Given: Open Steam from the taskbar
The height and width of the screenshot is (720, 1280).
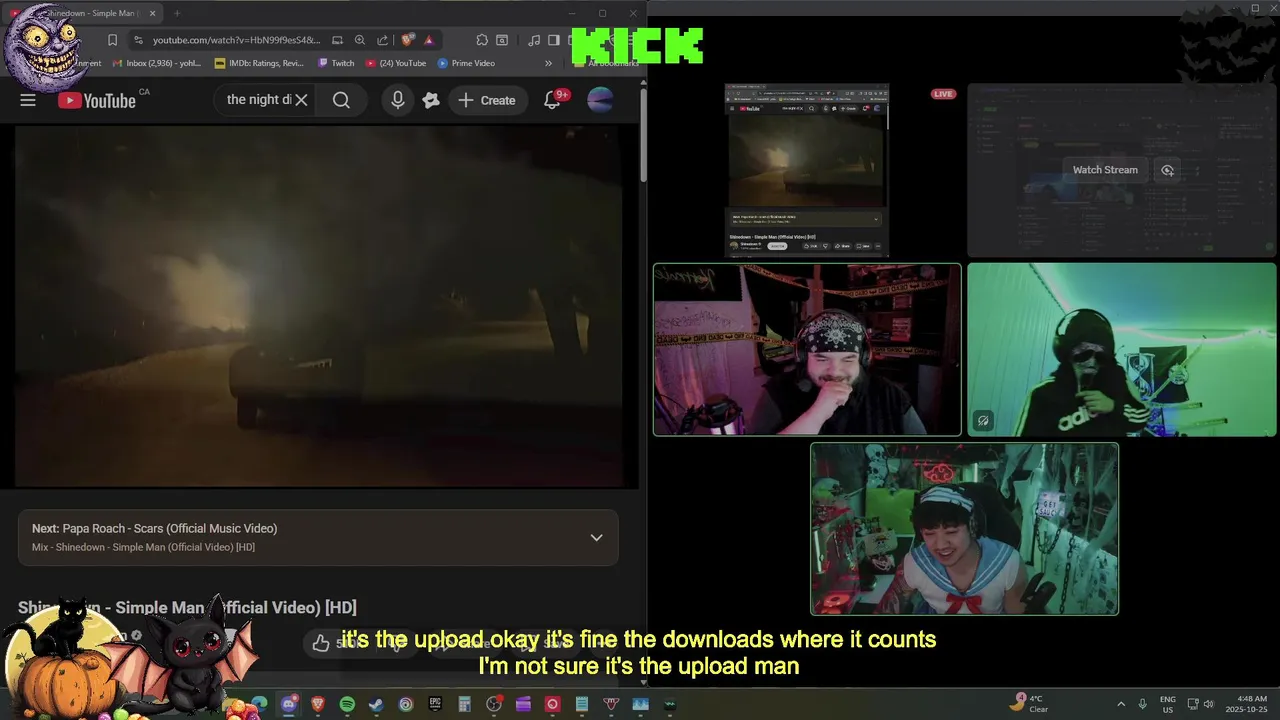Looking at the screenshot, I should coord(376,704).
